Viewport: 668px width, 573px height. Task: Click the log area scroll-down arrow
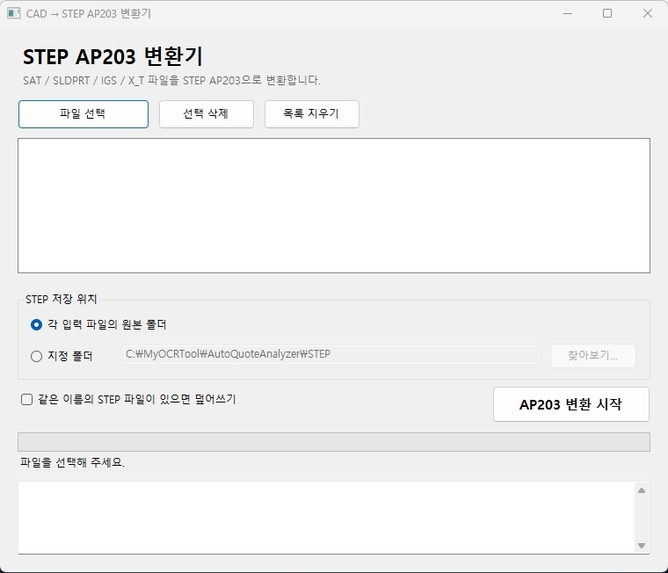click(x=642, y=545)
